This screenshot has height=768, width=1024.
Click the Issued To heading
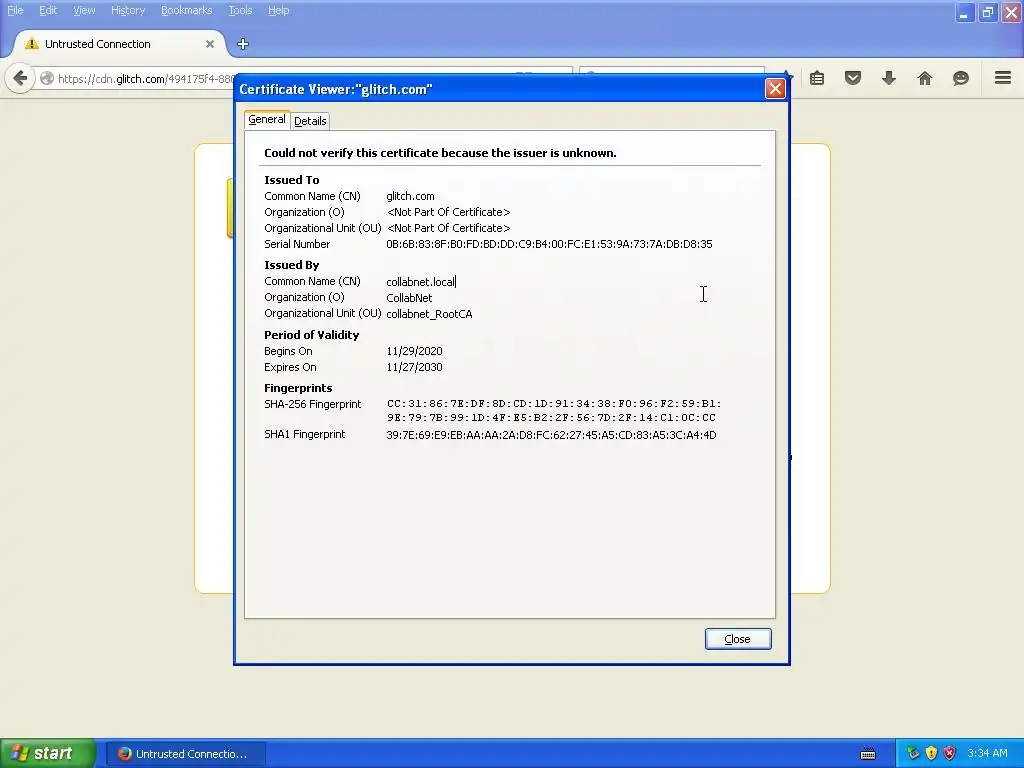coord(291,180)
